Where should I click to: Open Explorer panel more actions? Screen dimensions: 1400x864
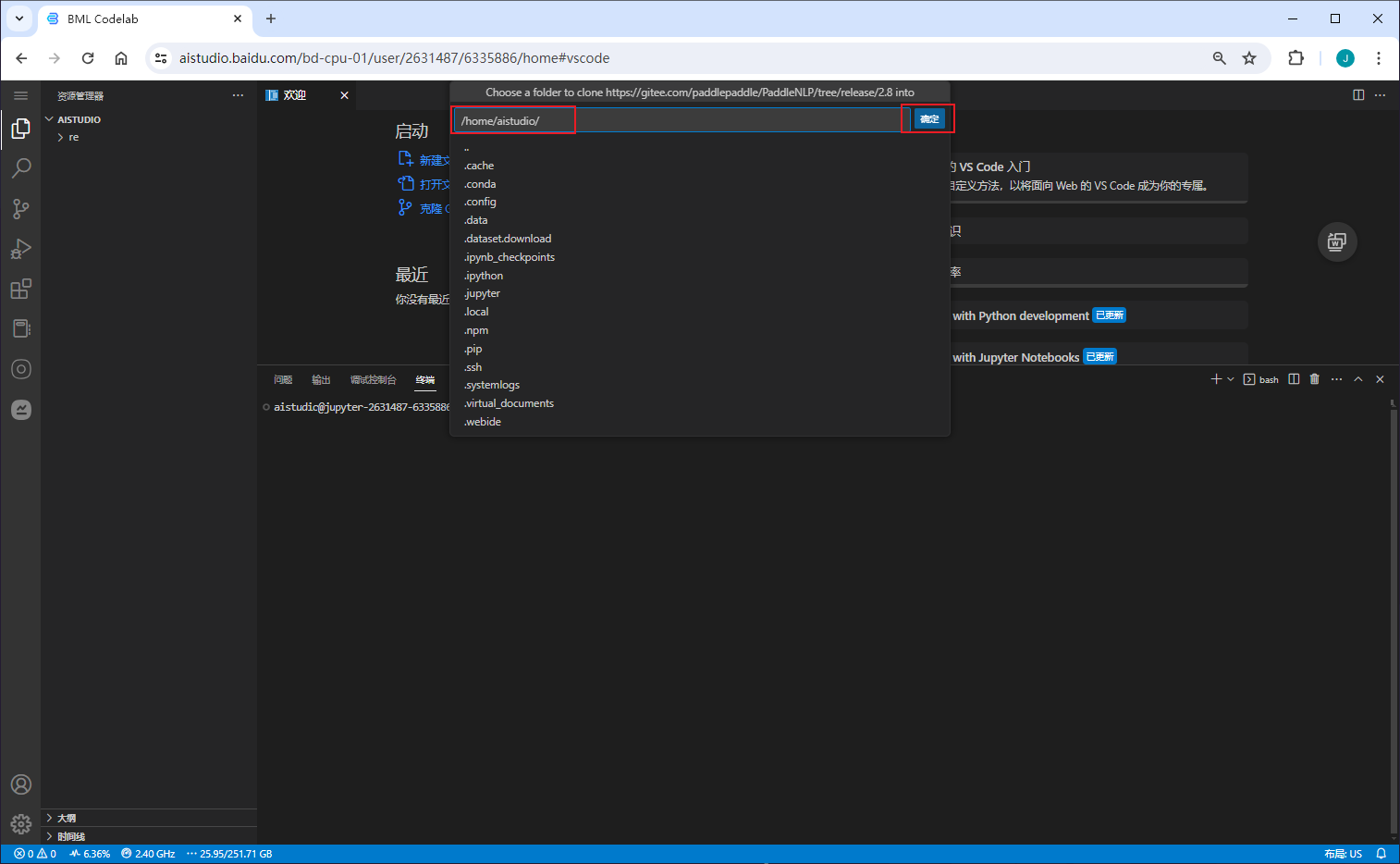[x=238, y=95]
